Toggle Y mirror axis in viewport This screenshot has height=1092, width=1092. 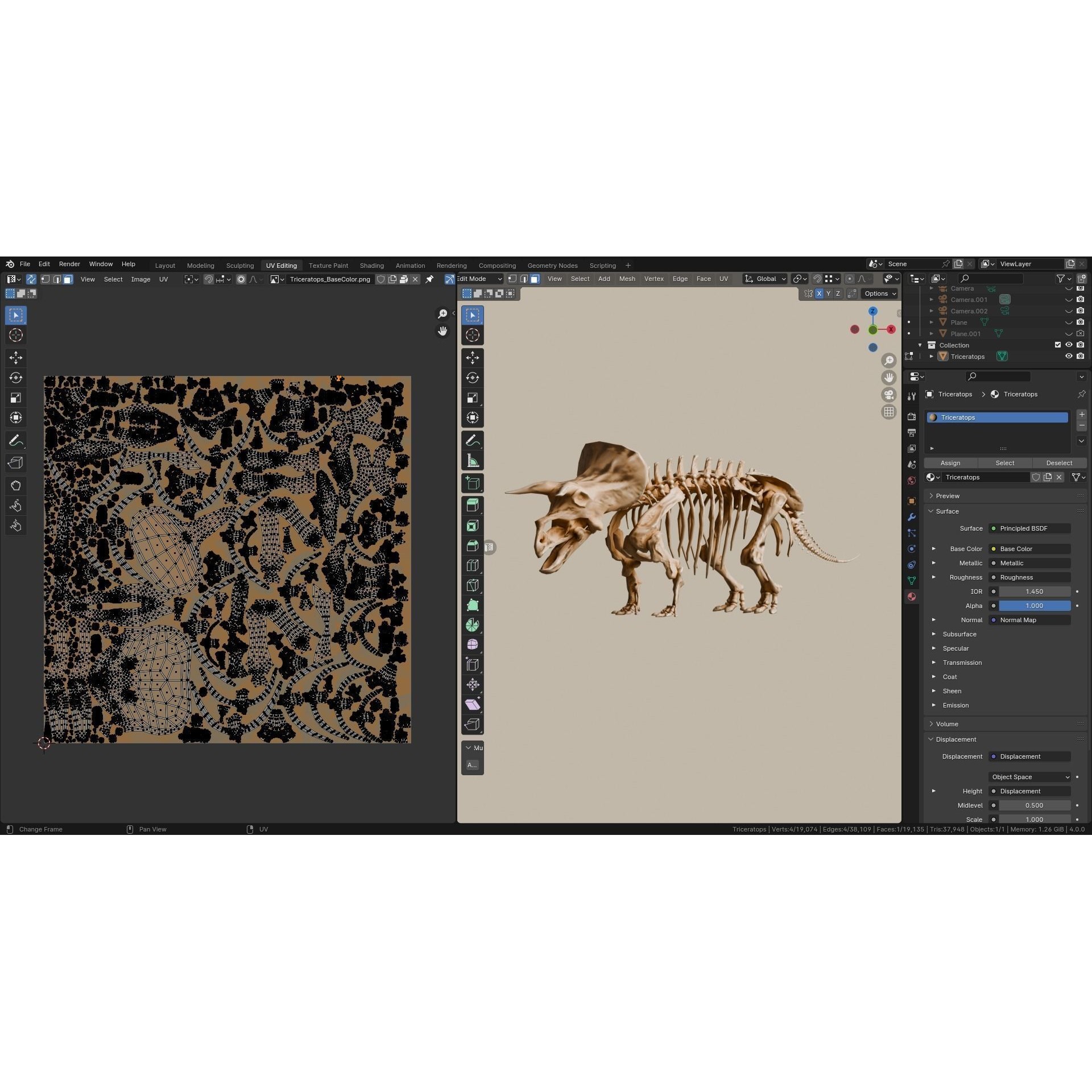[x=828, y=293]
